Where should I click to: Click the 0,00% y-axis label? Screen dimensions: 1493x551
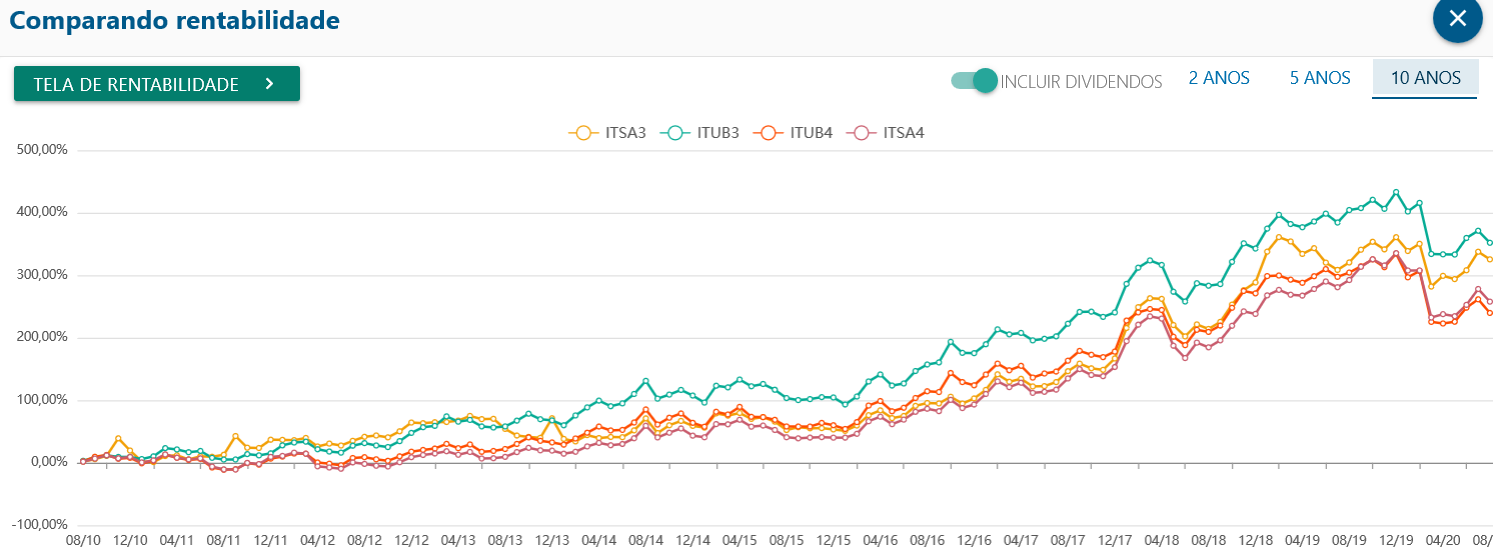48,462
